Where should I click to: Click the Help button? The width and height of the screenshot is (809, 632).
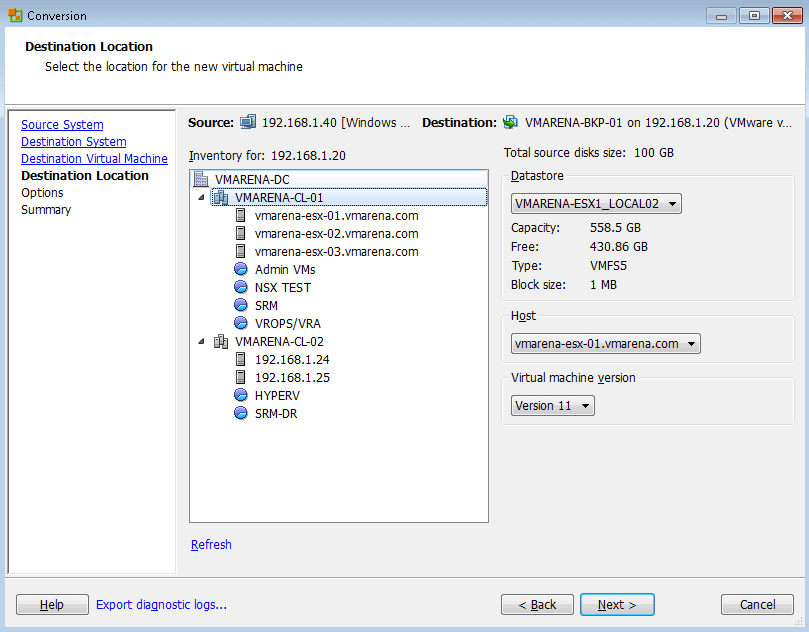tap(52, 605)
